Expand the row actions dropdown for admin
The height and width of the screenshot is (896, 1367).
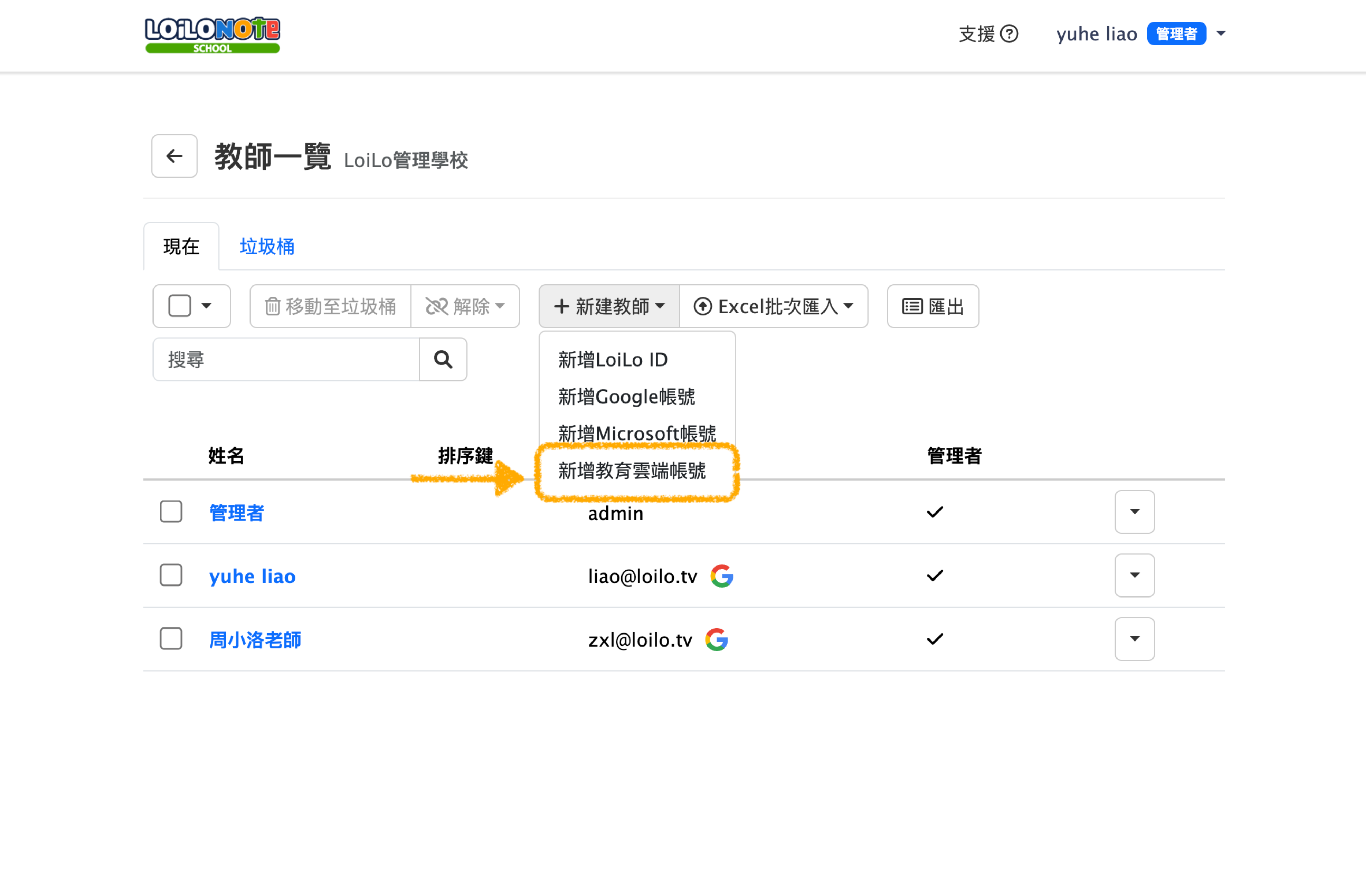(1134, 512)
